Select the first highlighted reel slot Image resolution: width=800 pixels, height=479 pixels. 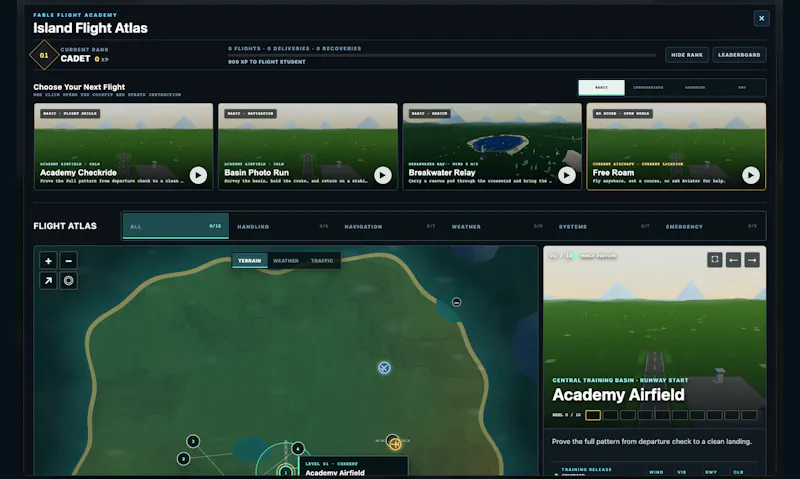pyautogui.click(x=593, y=415)
